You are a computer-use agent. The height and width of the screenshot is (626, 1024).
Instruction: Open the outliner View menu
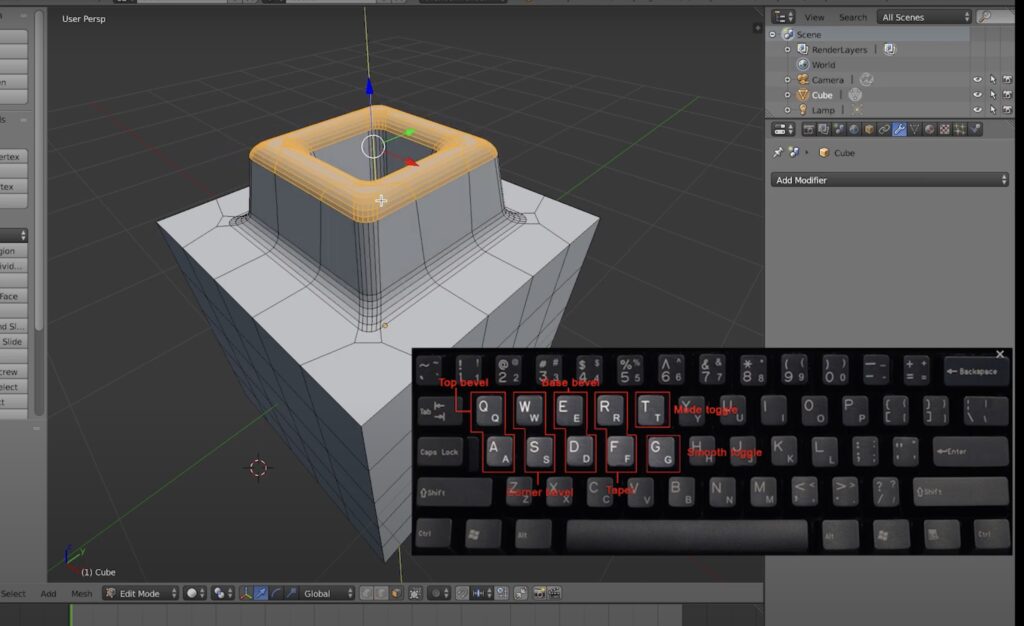[814, 18]
